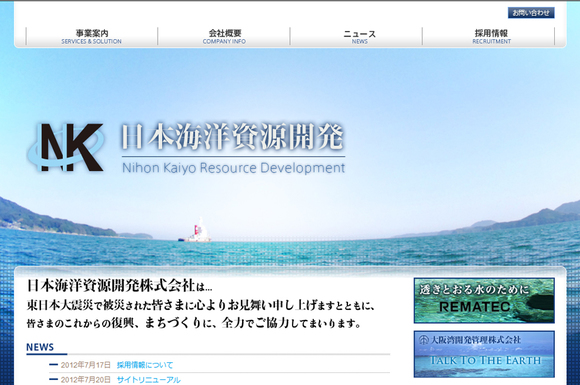Screen dimensions: 580x385
Task: Click the NEWS section heading
Action: click(x=40, y=347)
